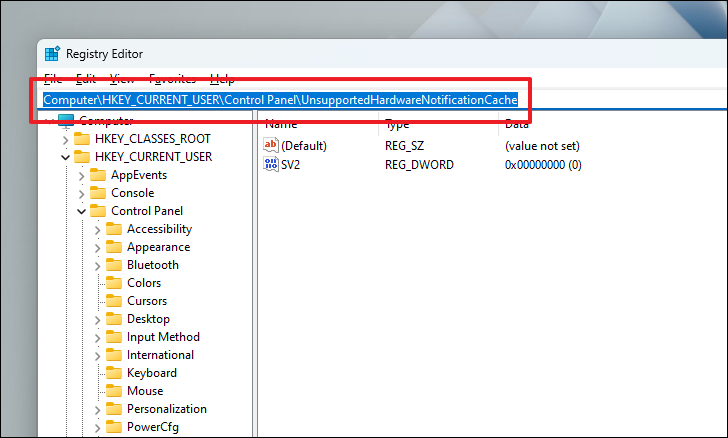Image resolution: width=728 pixels, height=438 pixels.
Task: Click the Accessibility folder icon
Action: (114, 229)
